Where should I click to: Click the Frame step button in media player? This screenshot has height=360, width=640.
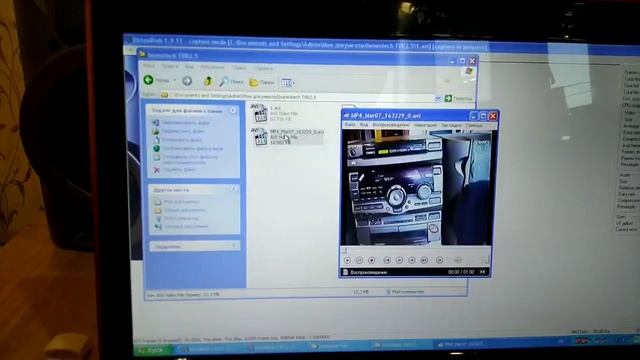[440, 260]
